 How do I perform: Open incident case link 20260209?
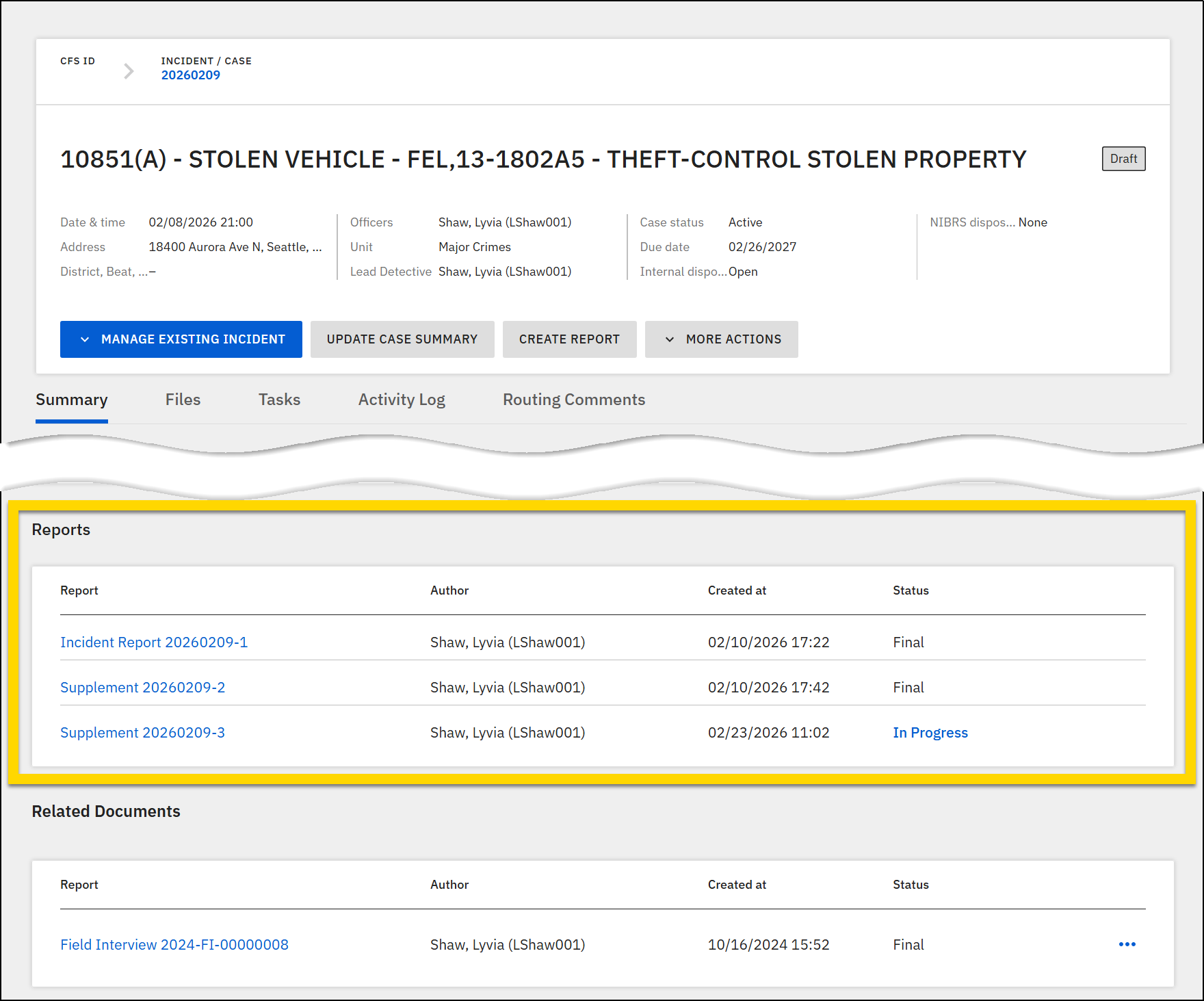pyautogui.click(x=191, y=75)
